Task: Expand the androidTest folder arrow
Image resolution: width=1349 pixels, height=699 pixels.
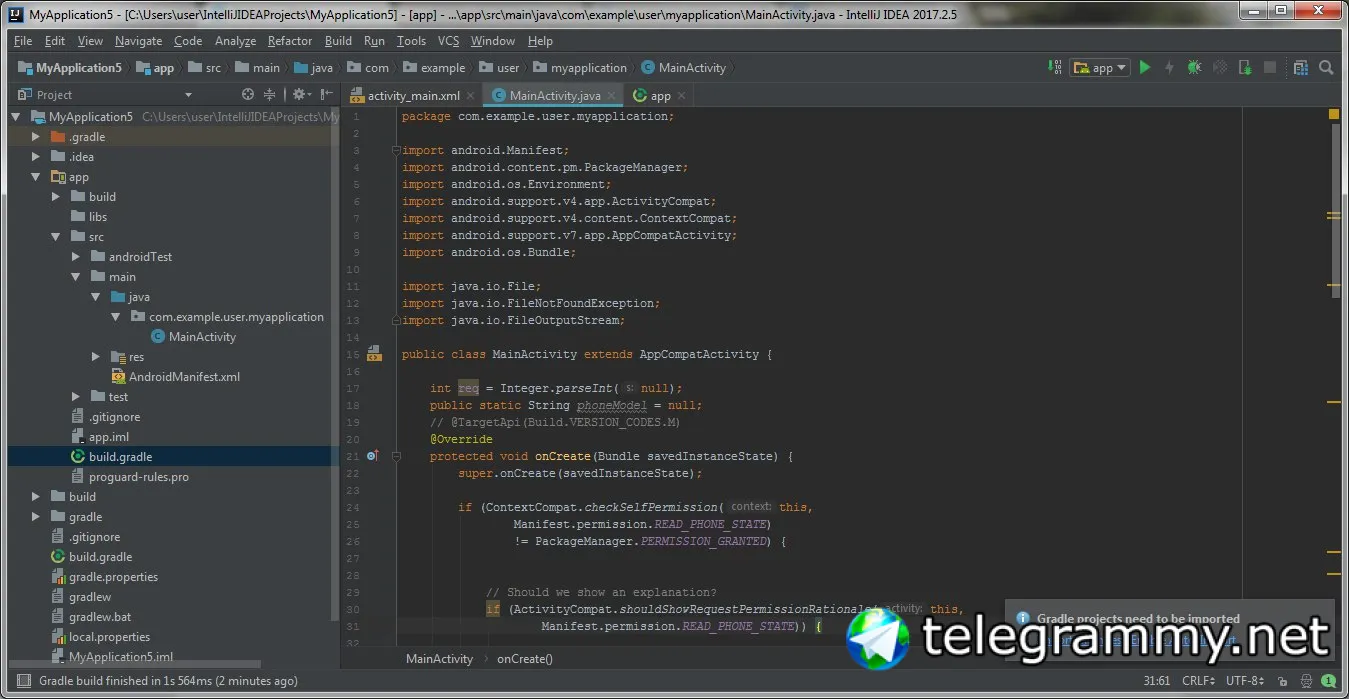Action: [x=76, y=257]
